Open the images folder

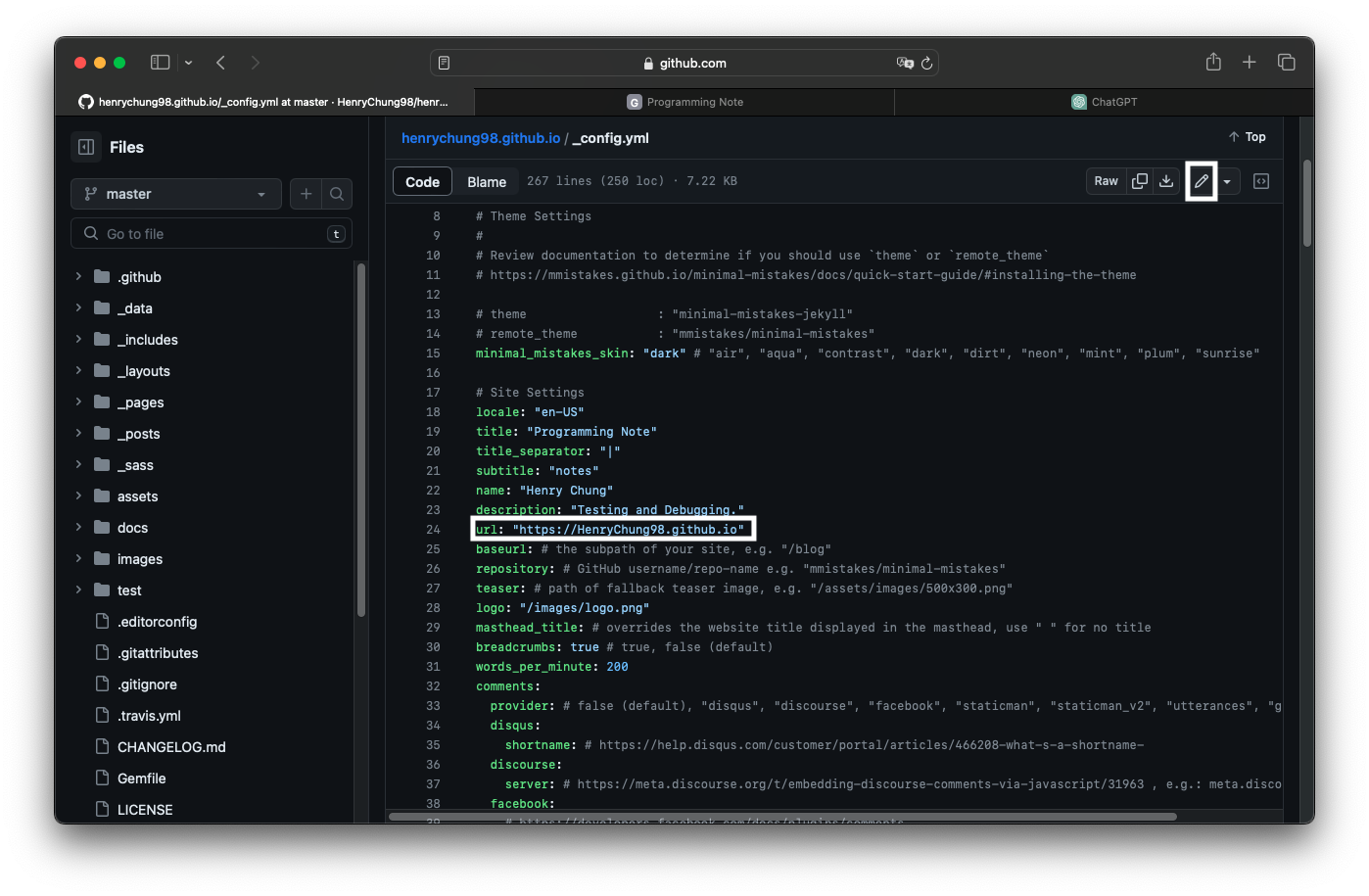(x=140, y=559)
